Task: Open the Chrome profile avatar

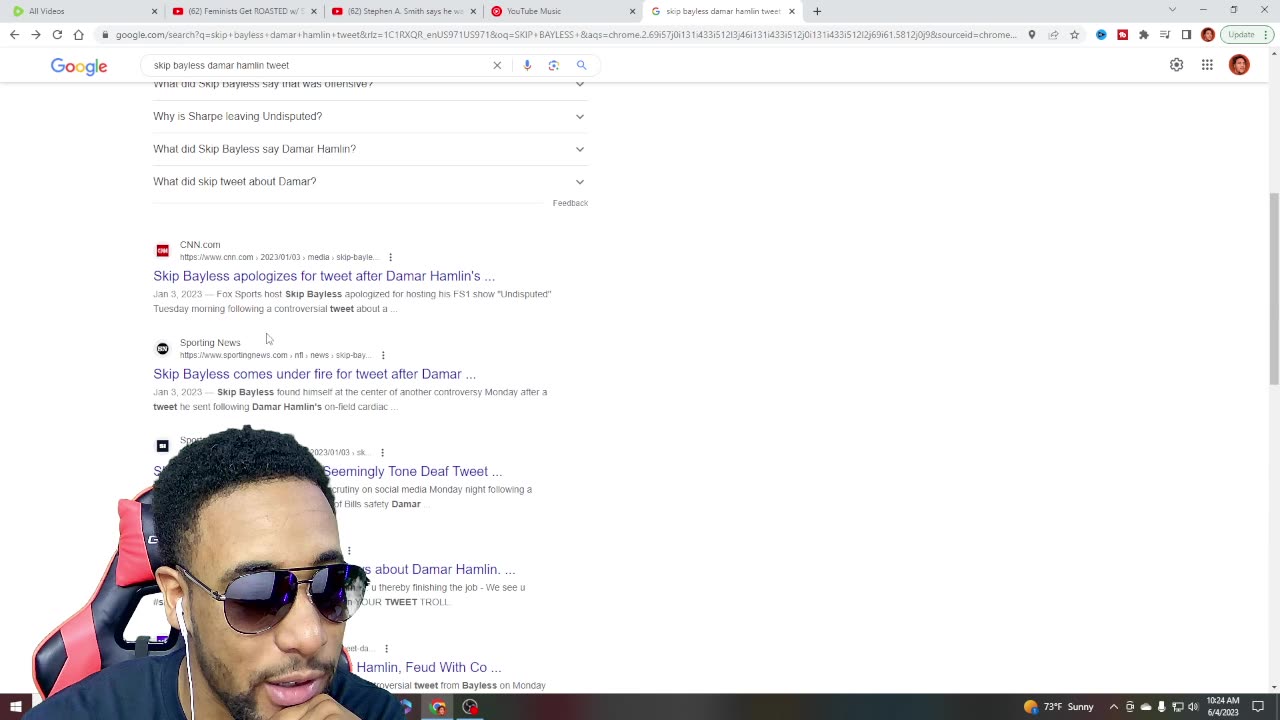Action: tap(1208, 34)
